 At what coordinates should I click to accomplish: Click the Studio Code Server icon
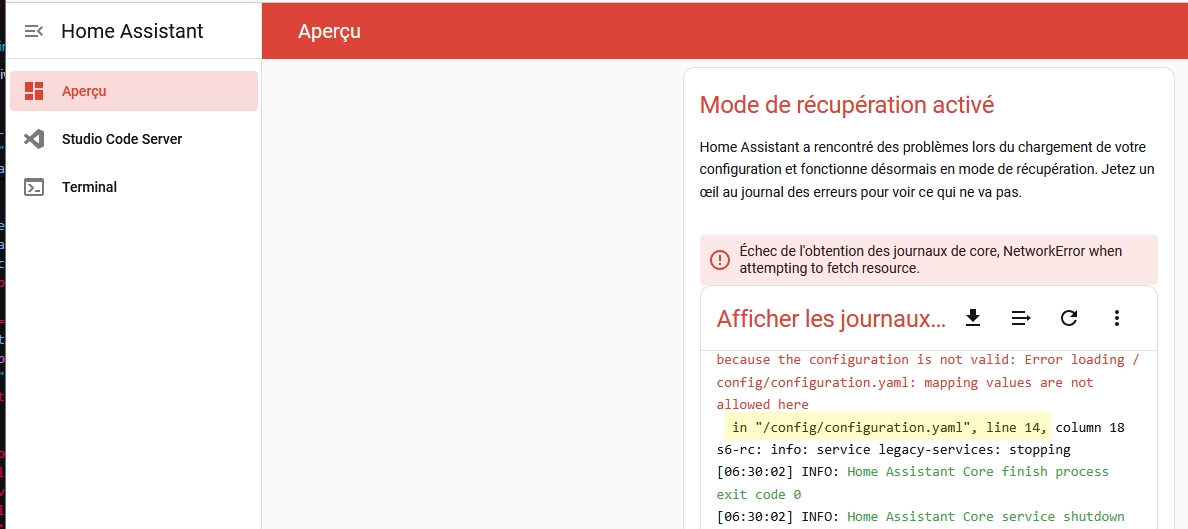[x=34, y=139]
